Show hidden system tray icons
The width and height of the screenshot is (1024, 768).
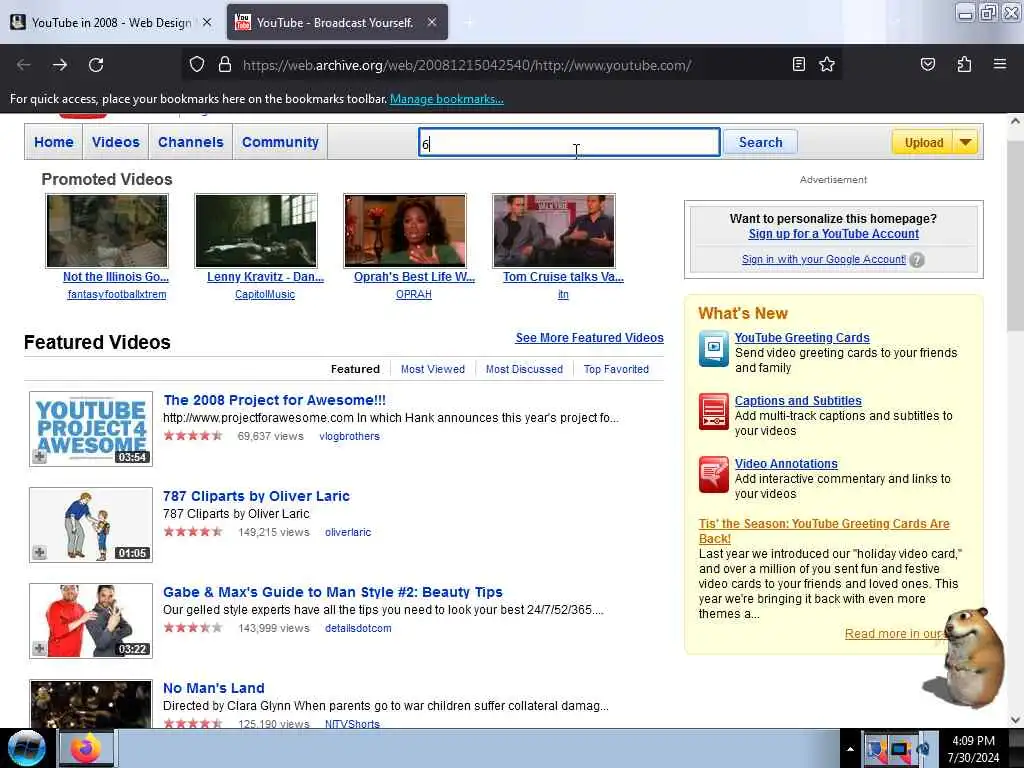tap(850, 749)
